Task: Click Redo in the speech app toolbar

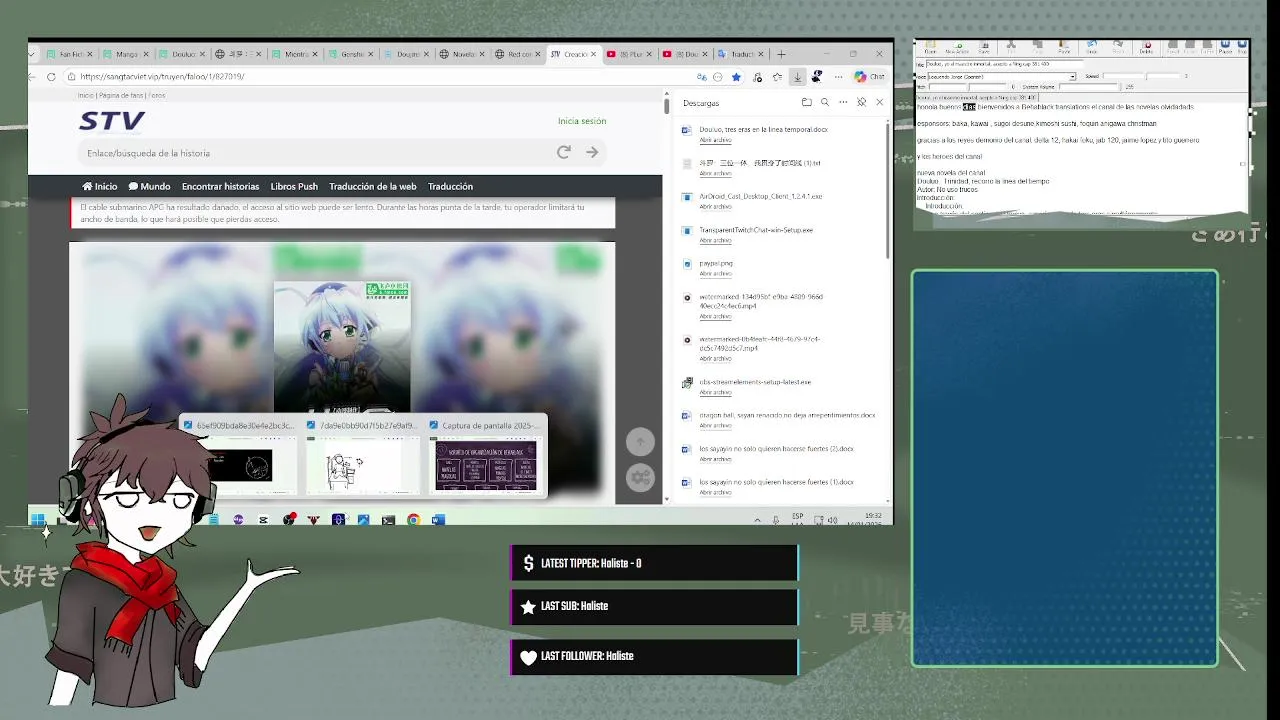Action: tap(1118, 47)
